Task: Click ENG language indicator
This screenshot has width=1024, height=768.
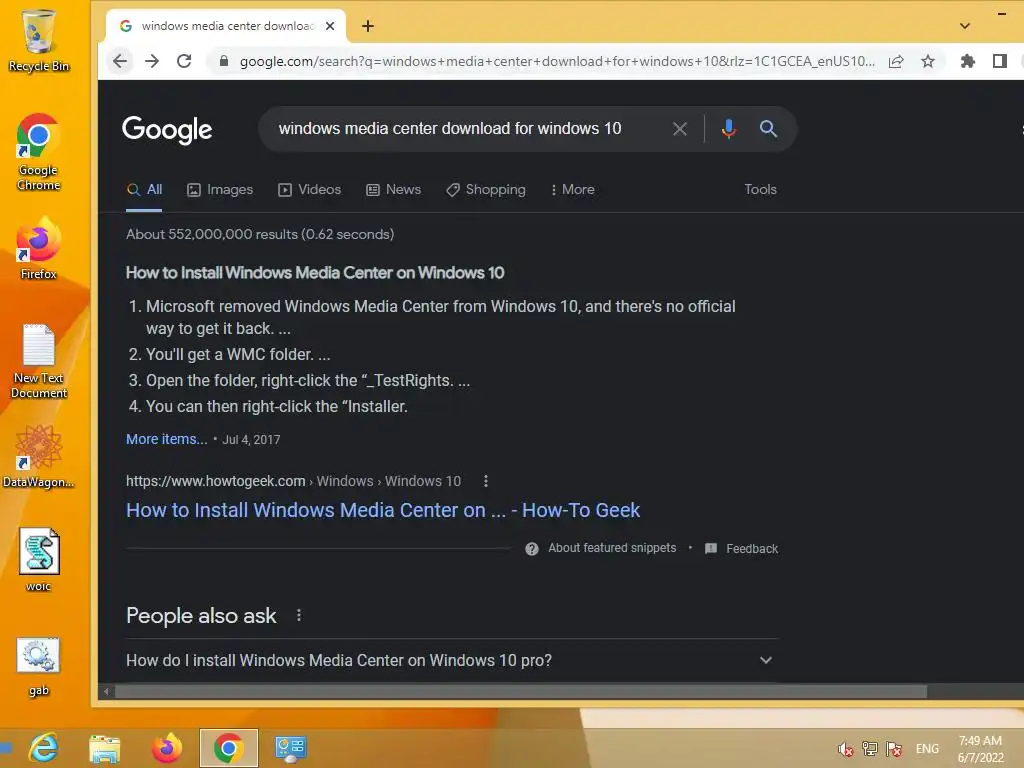Action: pos(927,749)
